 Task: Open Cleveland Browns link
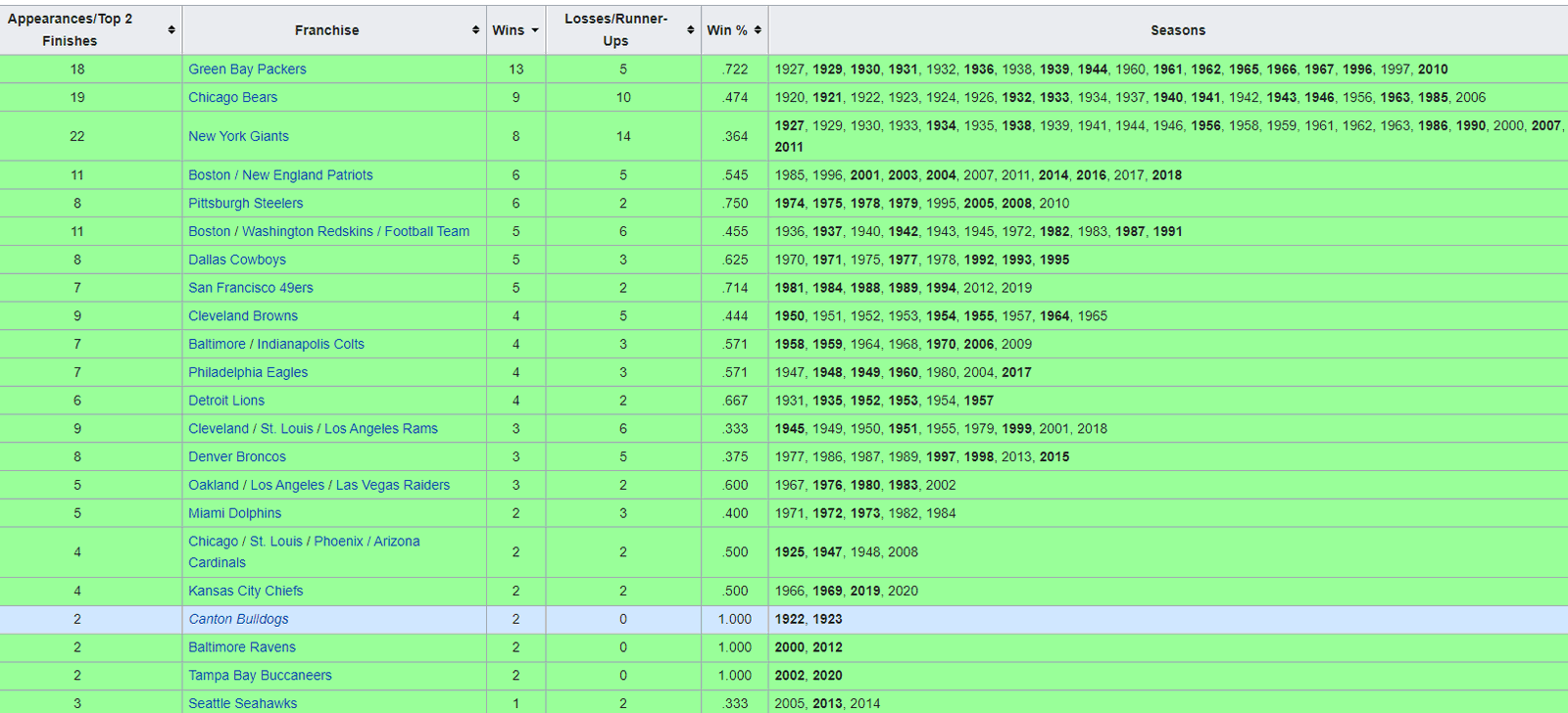point(243,316)
